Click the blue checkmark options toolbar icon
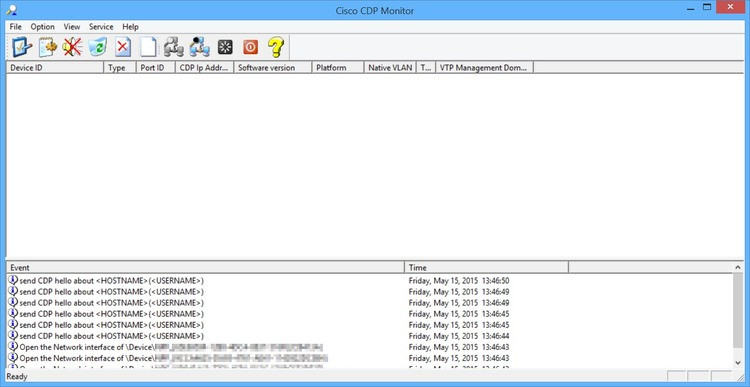750x387 pixels. click(x=22, y=46)
